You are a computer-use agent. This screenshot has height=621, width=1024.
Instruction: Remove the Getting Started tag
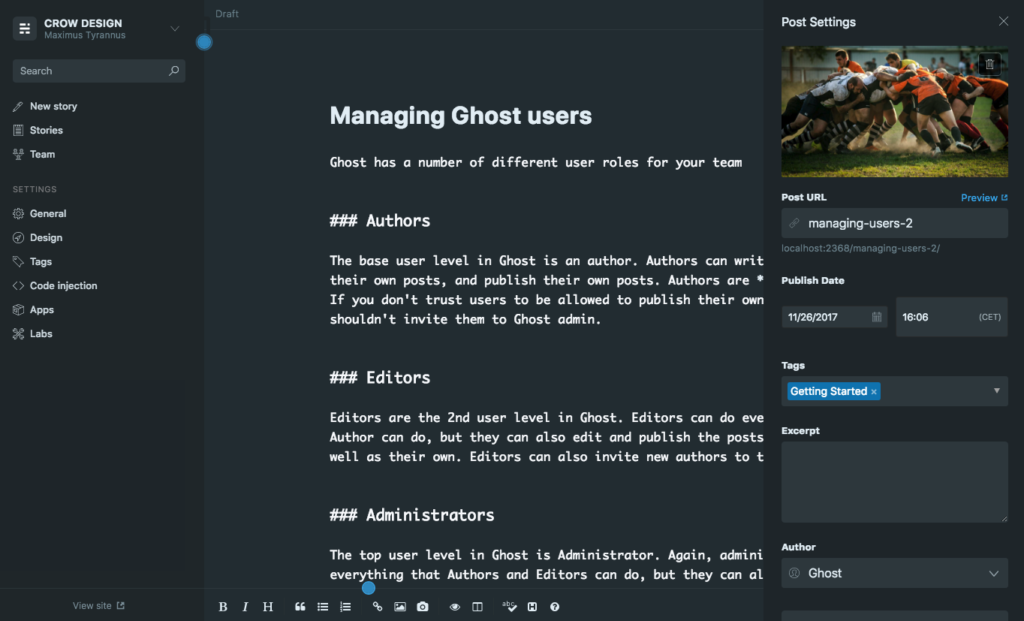(874, 391)
